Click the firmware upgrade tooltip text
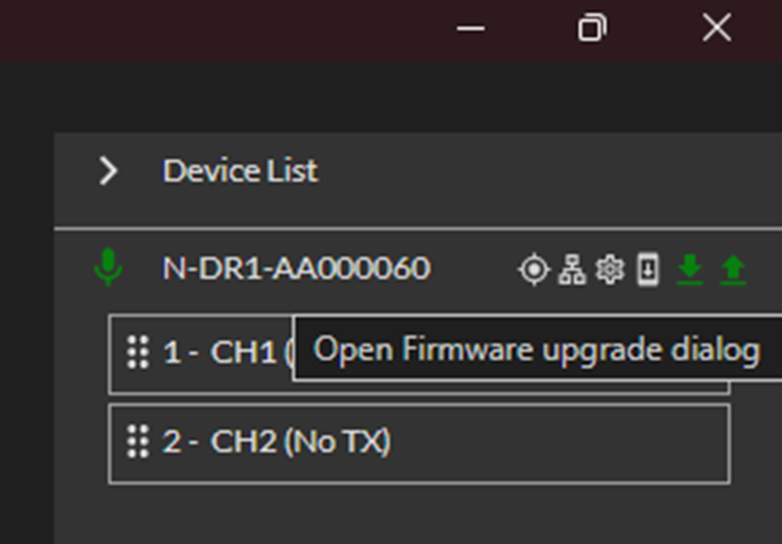 (x=536, y=350)
